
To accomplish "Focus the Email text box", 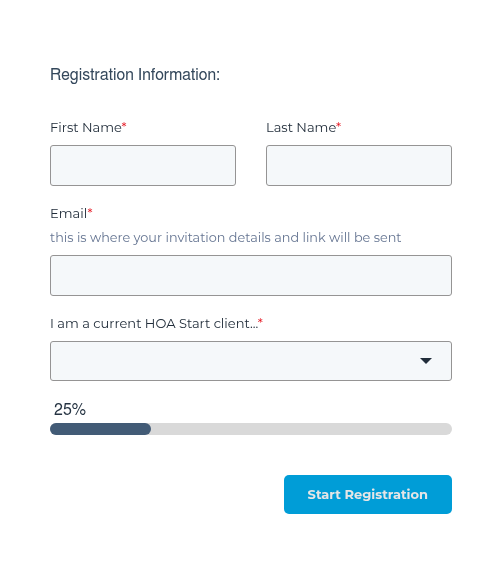I will (251, 276).
